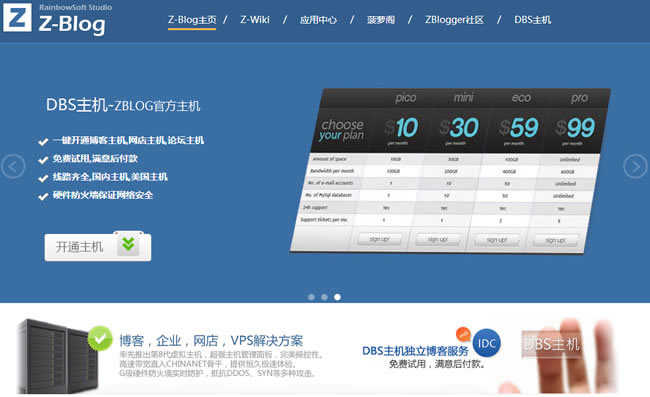This screenshot has width=650, height=397.
Task: Click the server rack image
Action: (x=57, y=356)
